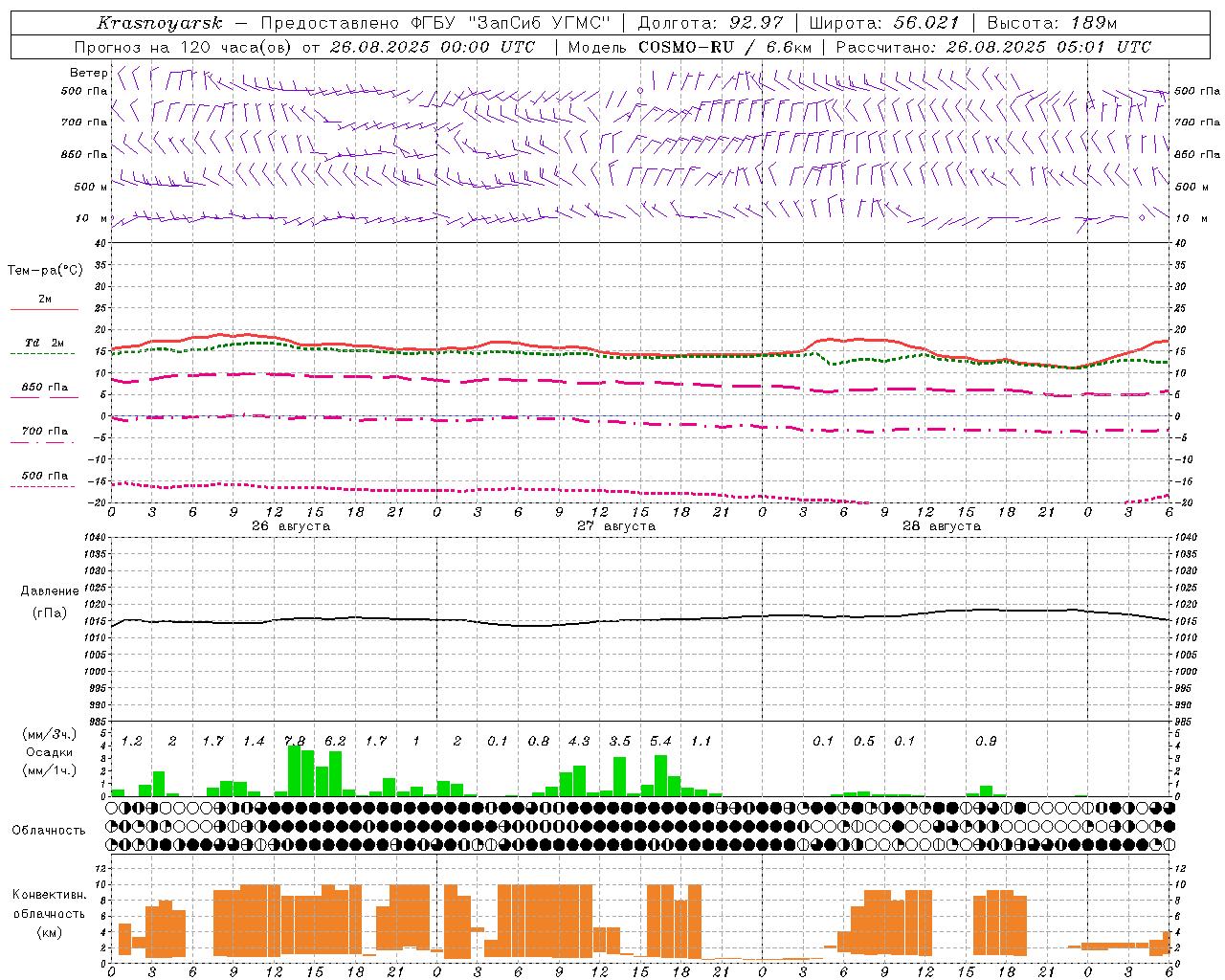Click the 6.2 precipitation total
Viewport: 1225px width, 980px height.
(x=335, y=742)
